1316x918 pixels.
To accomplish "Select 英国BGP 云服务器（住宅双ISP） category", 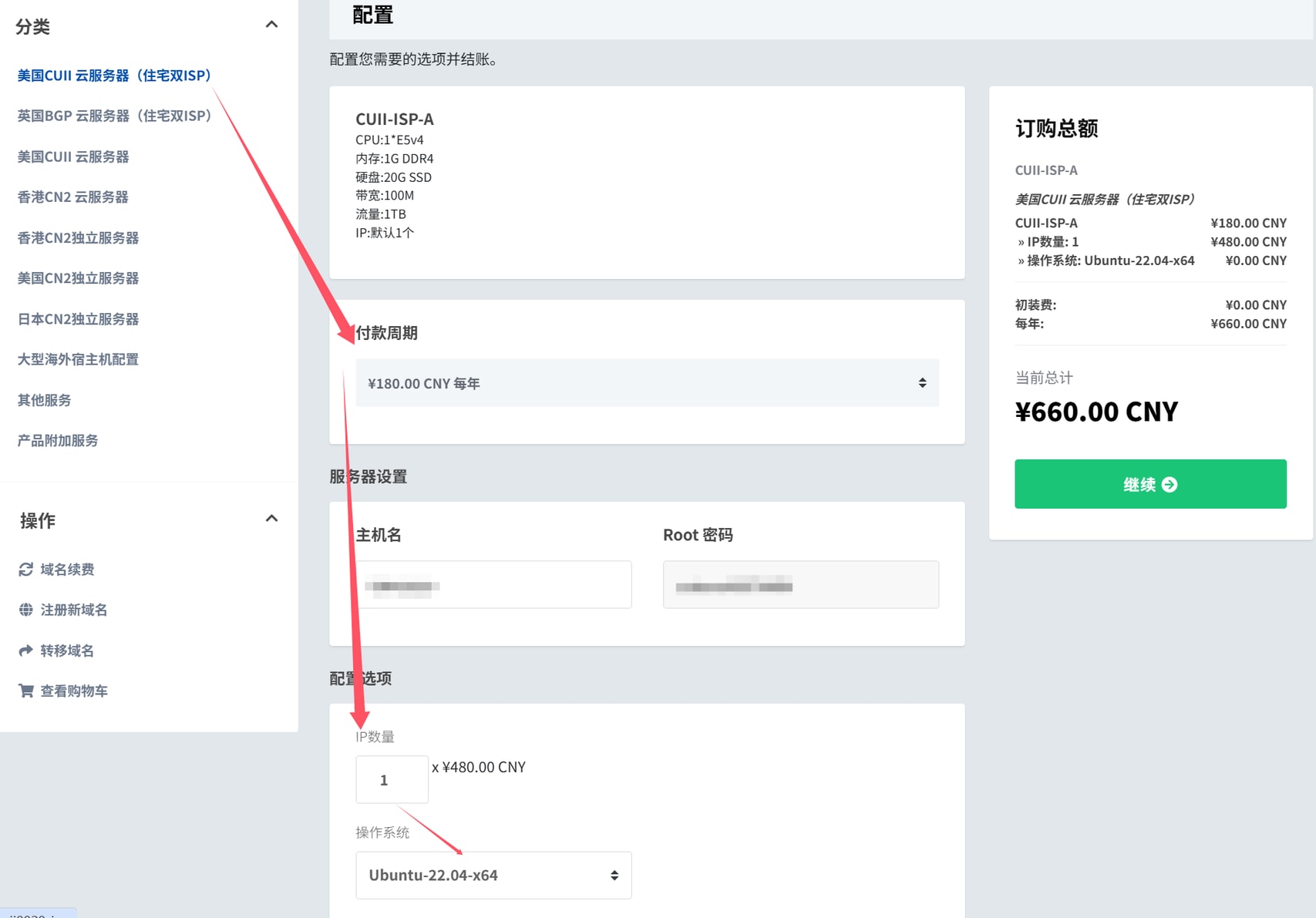I will 114,116.
